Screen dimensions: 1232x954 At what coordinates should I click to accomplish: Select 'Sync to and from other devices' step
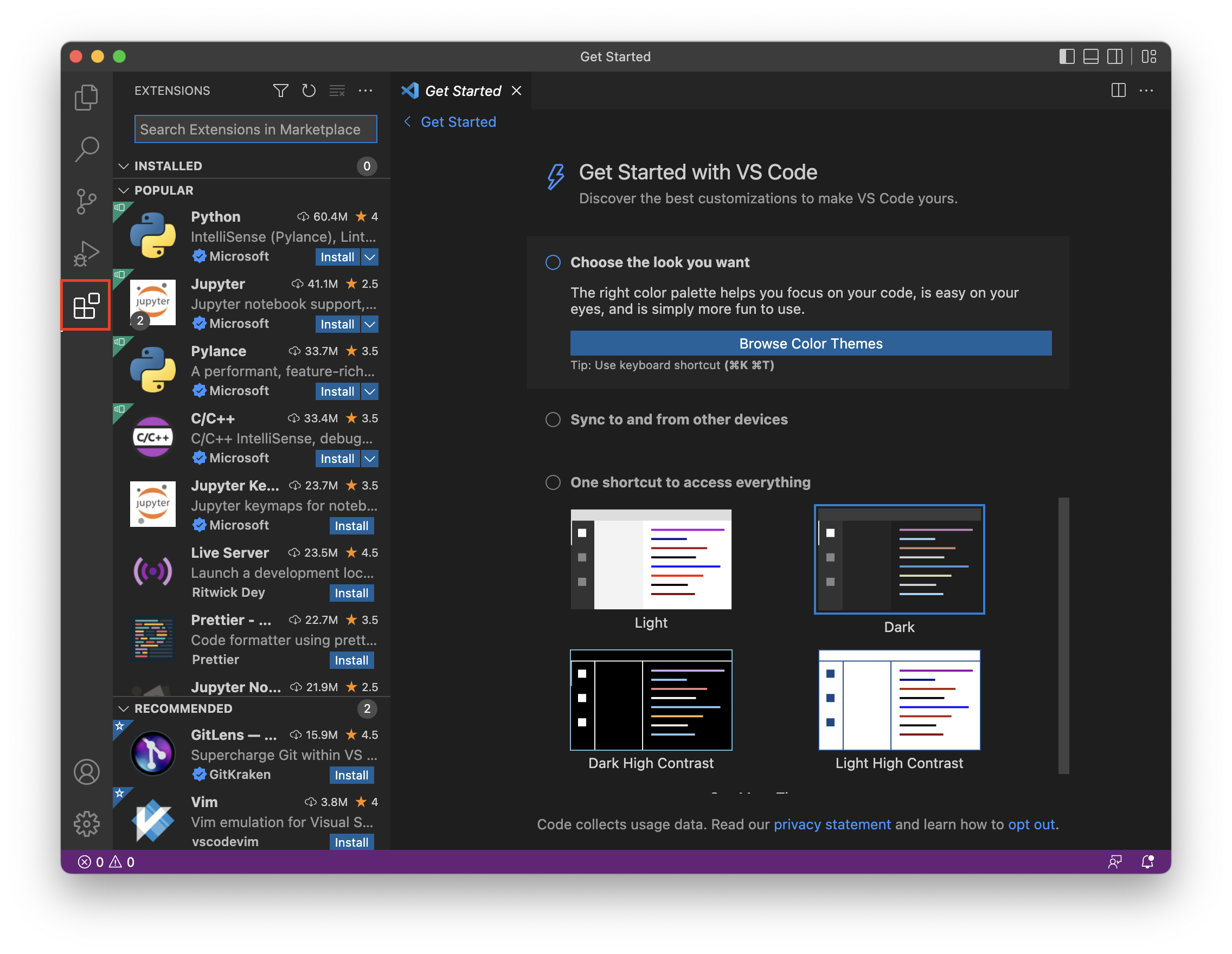[x=553, y=420]
